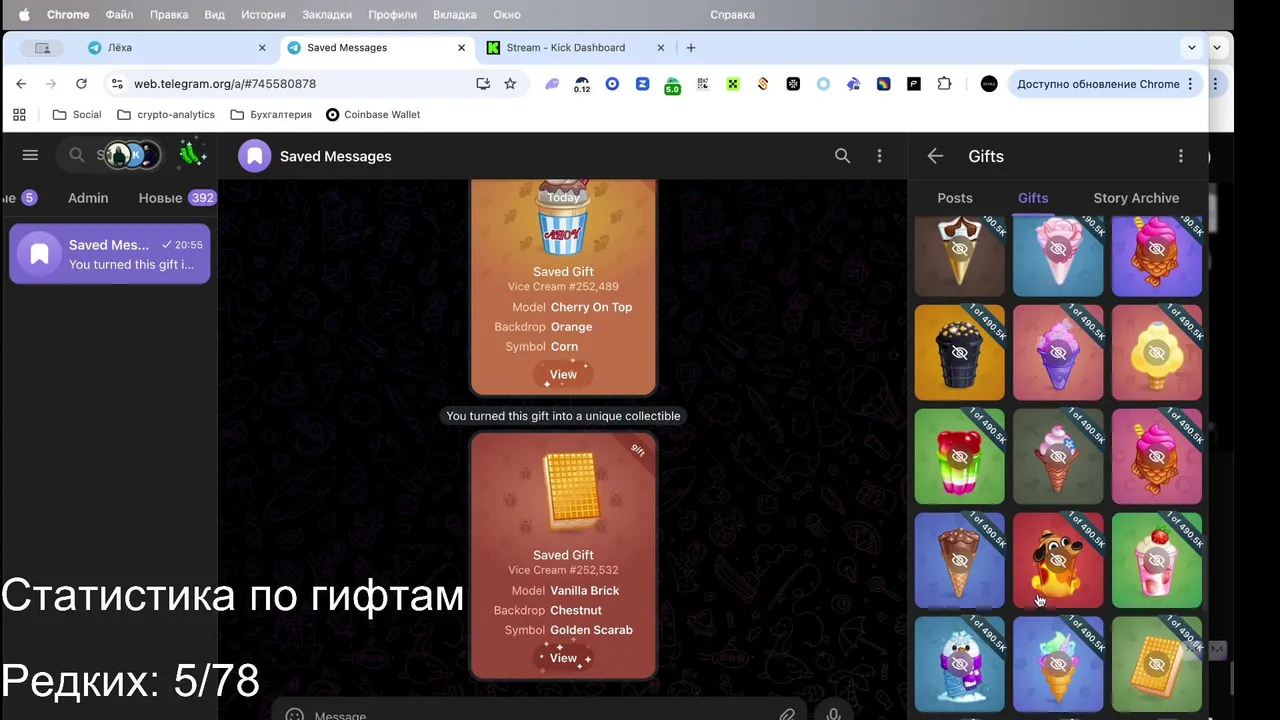Go back from the Gifts panel
The width and height of the screenshot is (1280, 720).
pyautogui.click(x=935, y=156)
